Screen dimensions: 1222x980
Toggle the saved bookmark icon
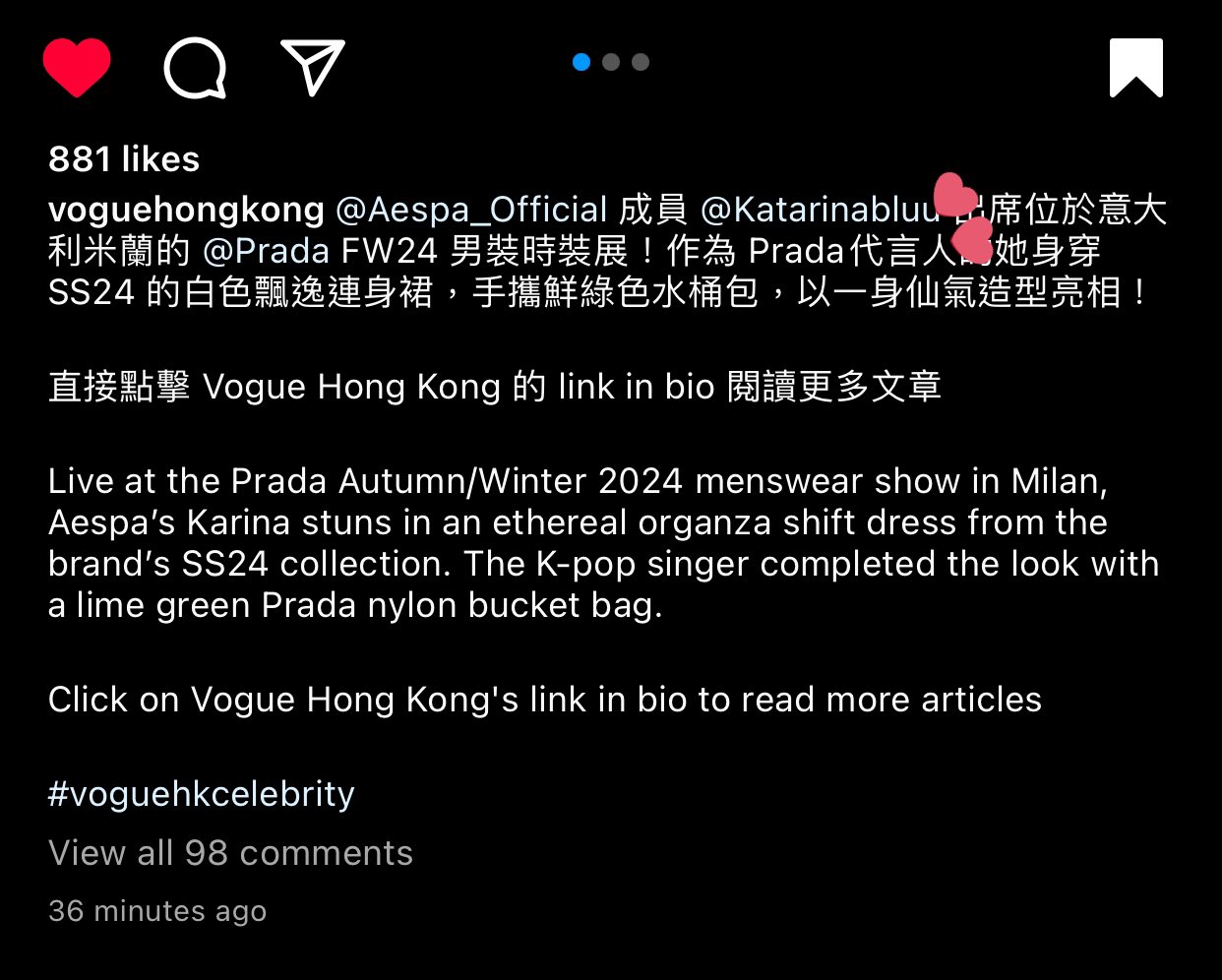1136,68
